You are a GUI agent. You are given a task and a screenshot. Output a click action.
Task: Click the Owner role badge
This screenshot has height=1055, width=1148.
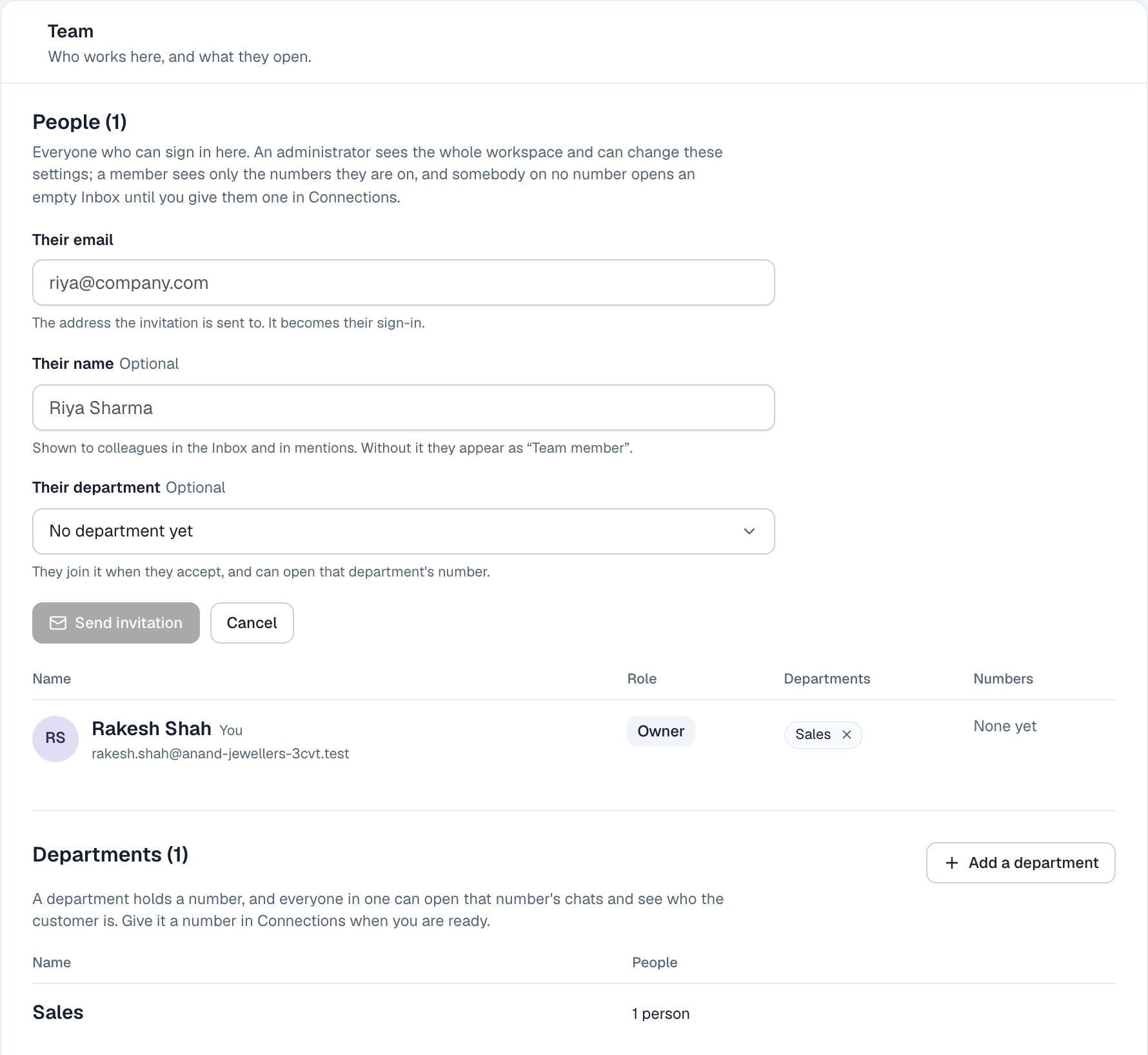point(661,731)
